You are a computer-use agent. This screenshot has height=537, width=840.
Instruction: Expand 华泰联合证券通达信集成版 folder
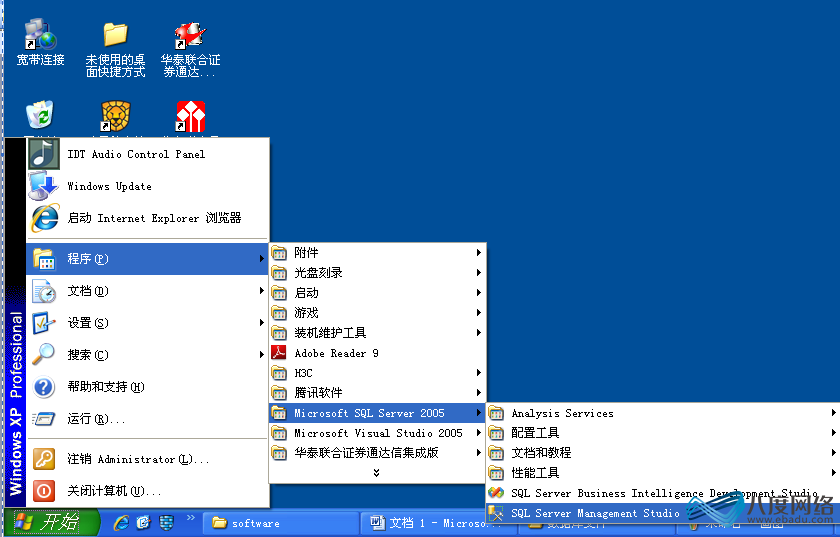point(378,453)
